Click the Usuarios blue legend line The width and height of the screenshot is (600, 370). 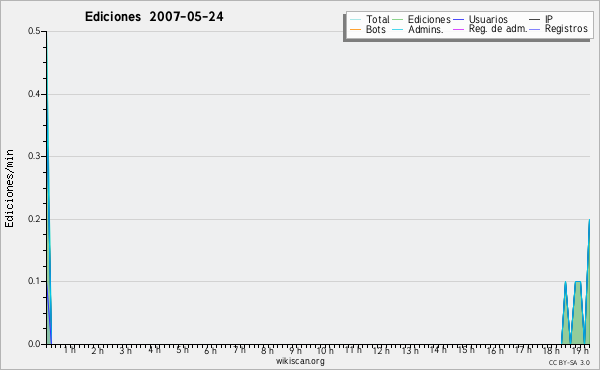click(x=458, y=20)
